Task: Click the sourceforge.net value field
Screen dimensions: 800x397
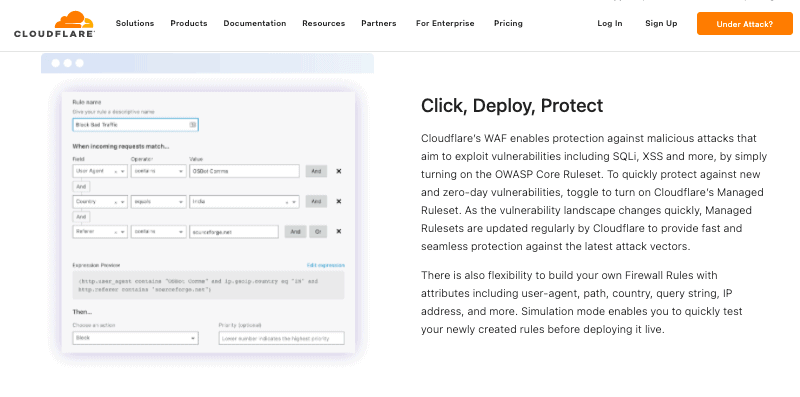Action: point(234,232)
